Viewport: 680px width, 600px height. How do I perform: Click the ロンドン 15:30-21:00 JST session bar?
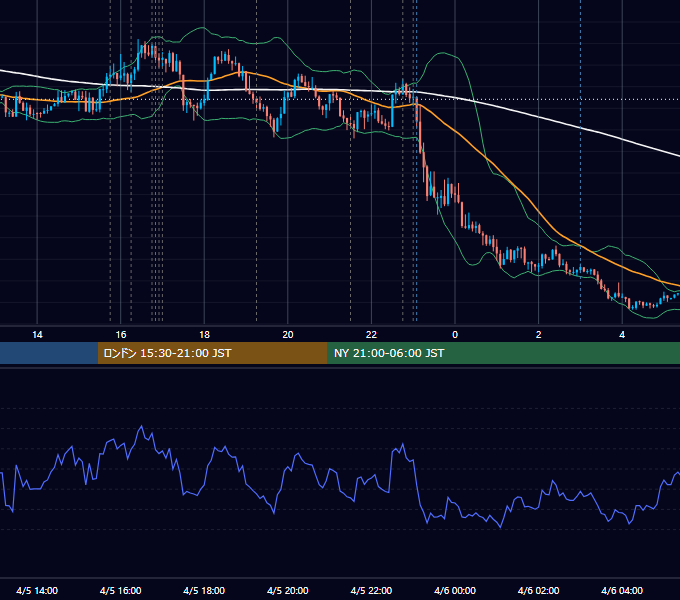[212, 353]
